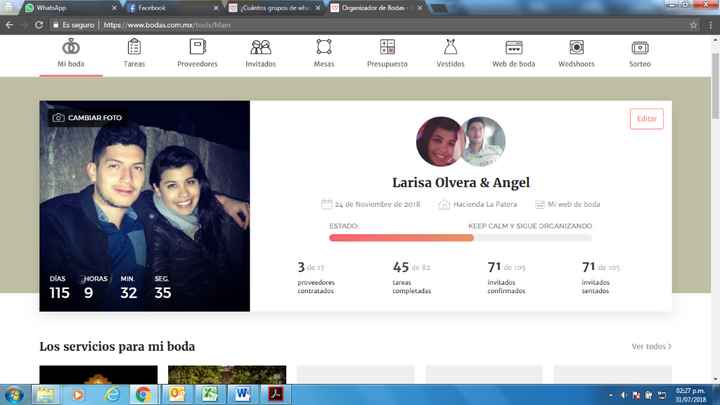Expand Ver todos services list
The width and height of the screenshot is (720, 405).
coord(651,347)
